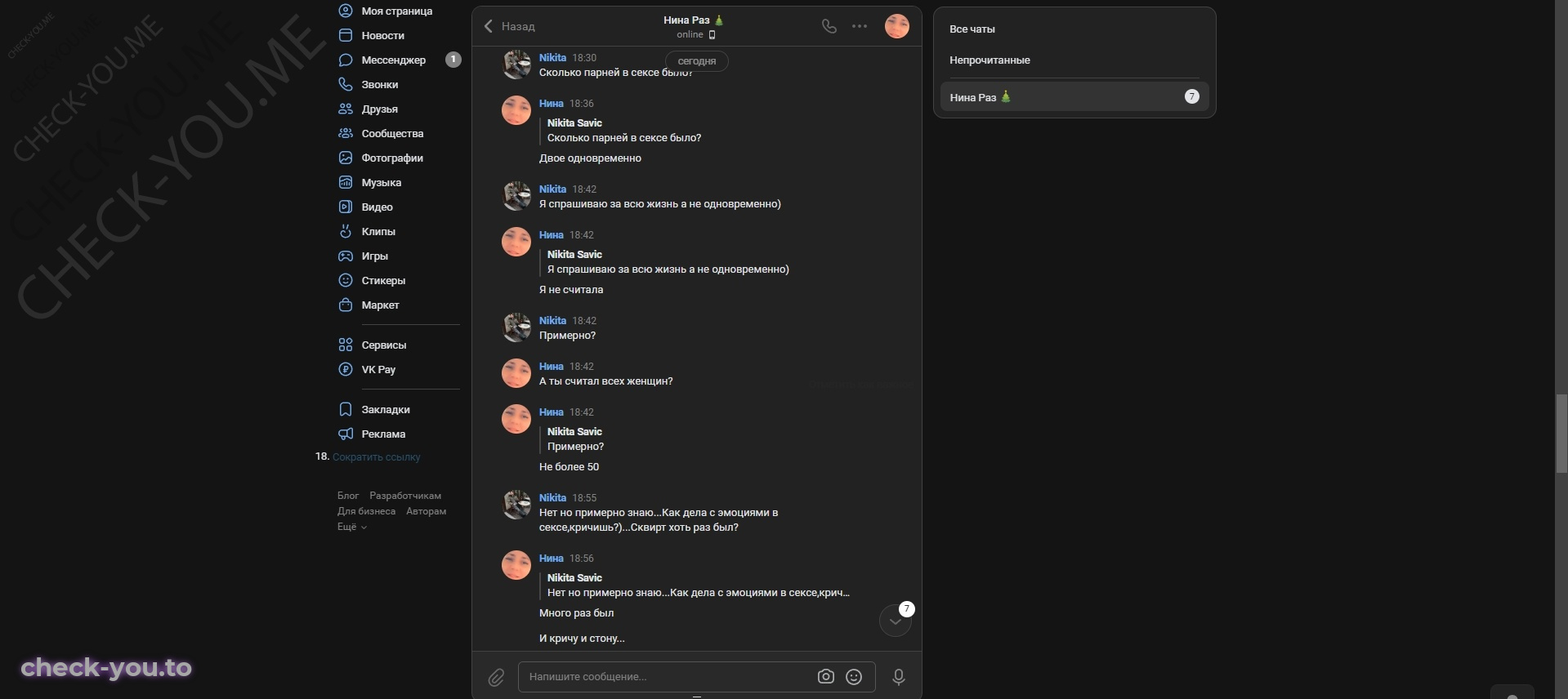The image size is (1568, 699).
Task: Open Друзья friends icon
Action: point(346,109)
